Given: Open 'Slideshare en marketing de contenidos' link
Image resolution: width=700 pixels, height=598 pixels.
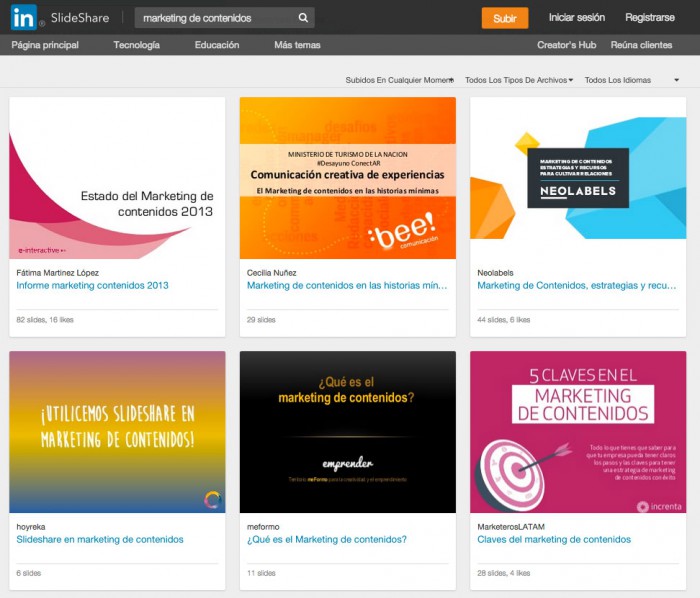Looking at the screenshot, I should (100, 540).
